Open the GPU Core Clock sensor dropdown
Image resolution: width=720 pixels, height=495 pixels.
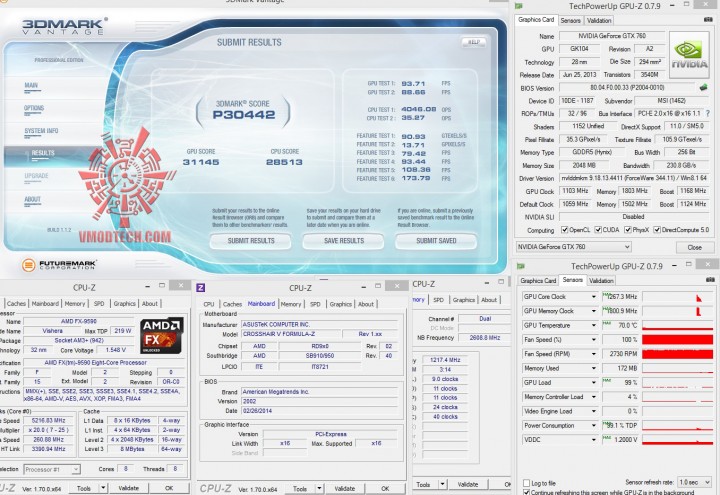pos(594,297)
